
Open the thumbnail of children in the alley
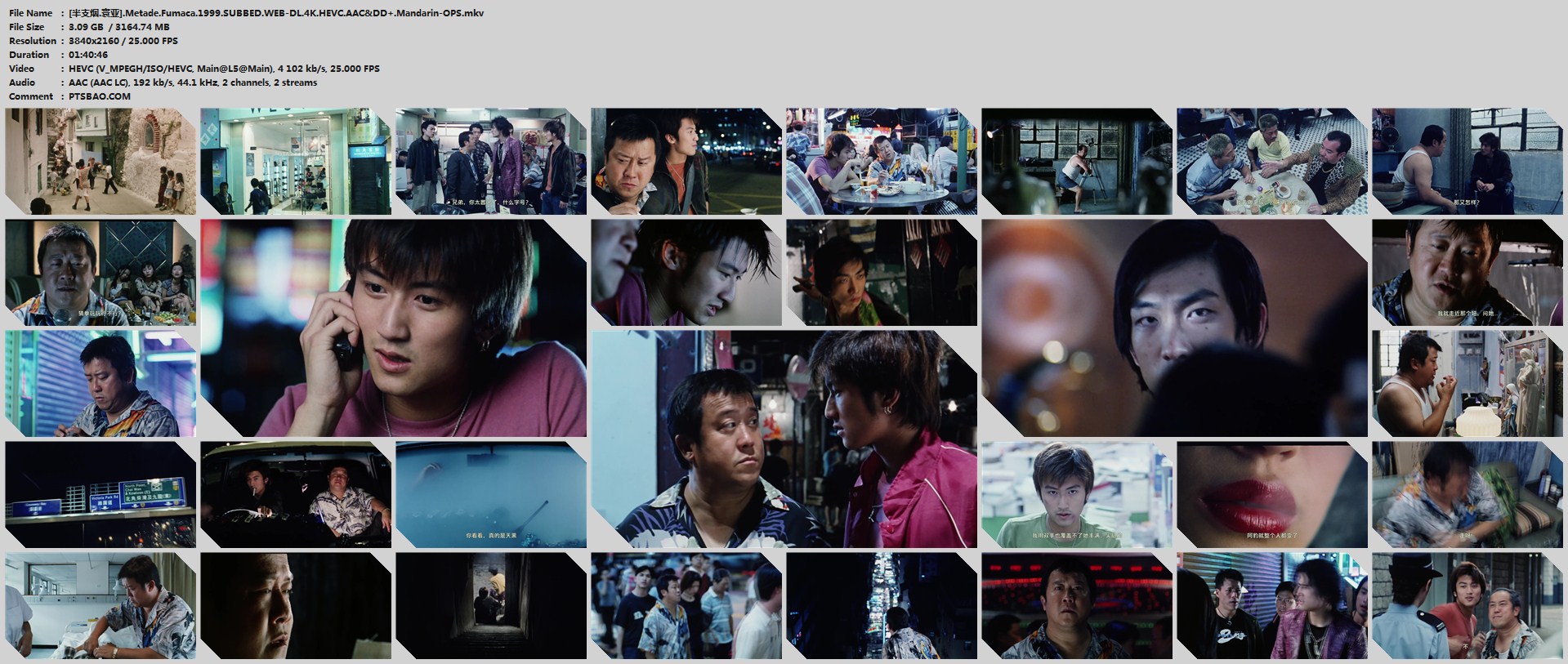coord(101,162)
